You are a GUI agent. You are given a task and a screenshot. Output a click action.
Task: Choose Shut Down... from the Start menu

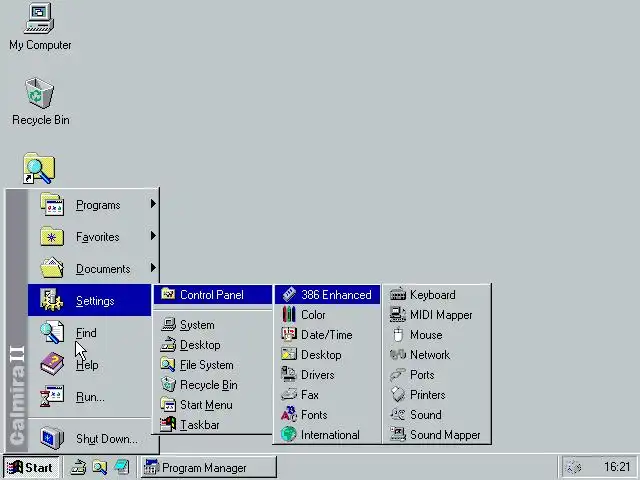pos(89,438)
